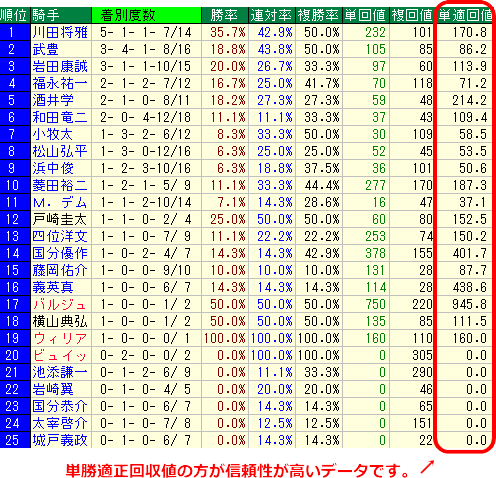Open 池添謙一 jockey link

tap(60, 372)
